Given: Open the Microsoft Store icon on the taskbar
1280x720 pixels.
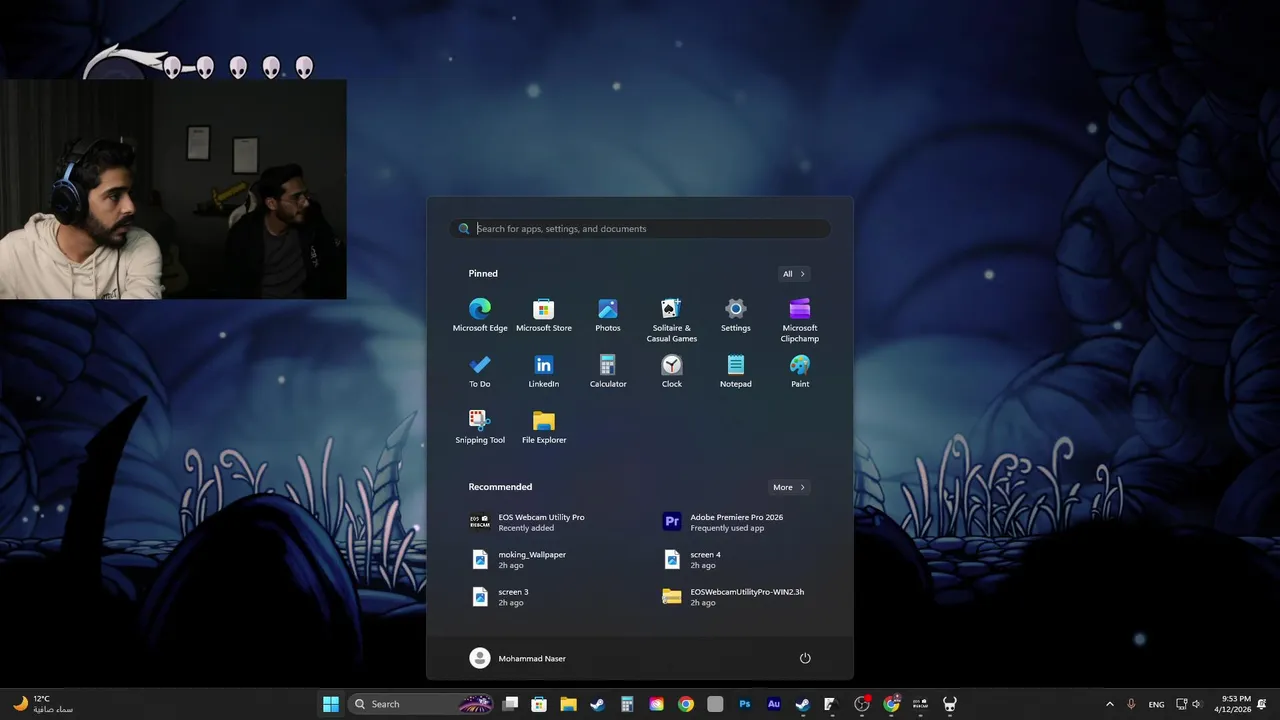Looking at the screenshot, I should pyautogui.click(x=539, y=704).
